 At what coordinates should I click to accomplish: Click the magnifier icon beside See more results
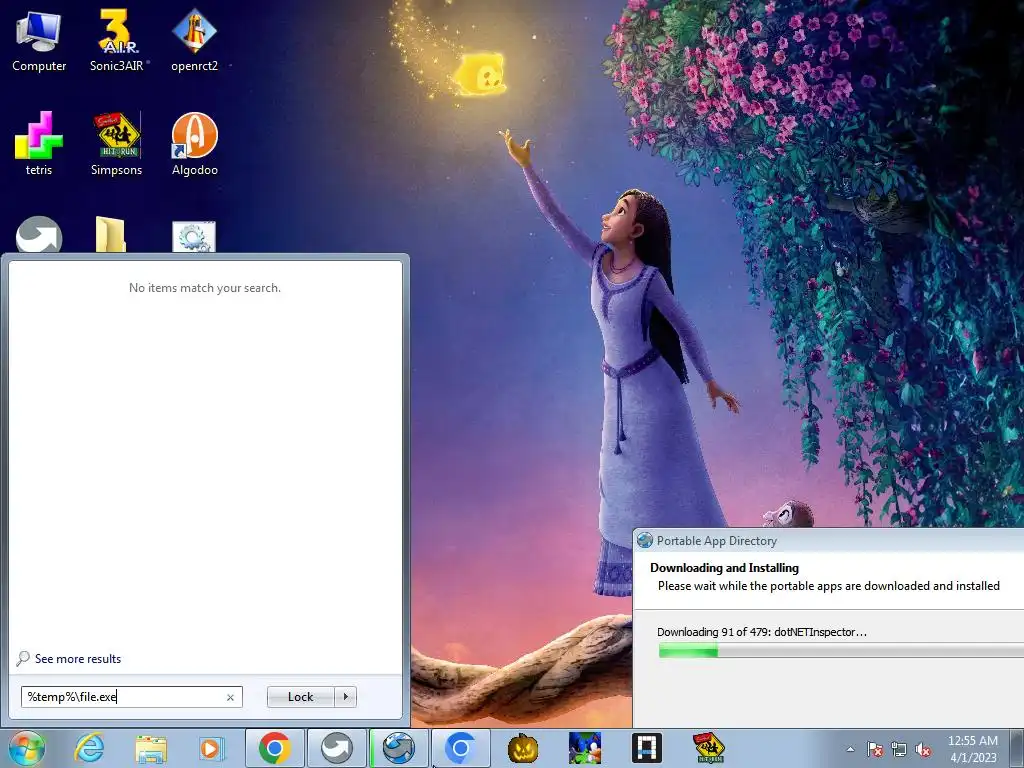tap(23, 658)
